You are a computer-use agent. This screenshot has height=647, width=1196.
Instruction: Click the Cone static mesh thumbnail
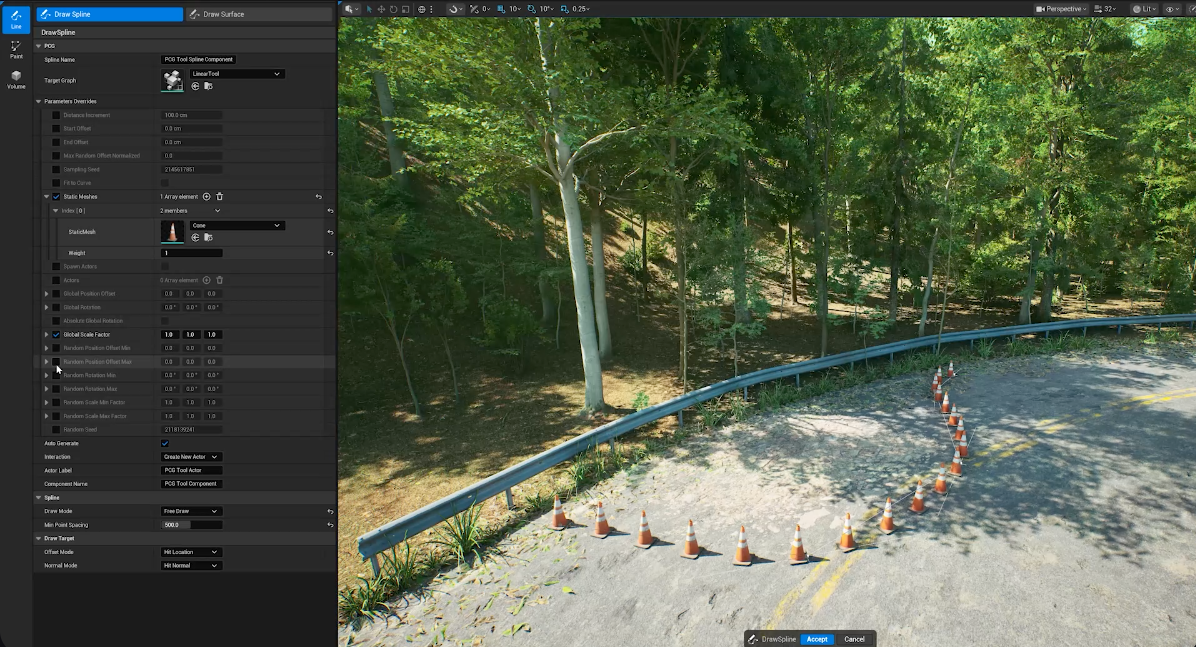(x=172, y=232)
